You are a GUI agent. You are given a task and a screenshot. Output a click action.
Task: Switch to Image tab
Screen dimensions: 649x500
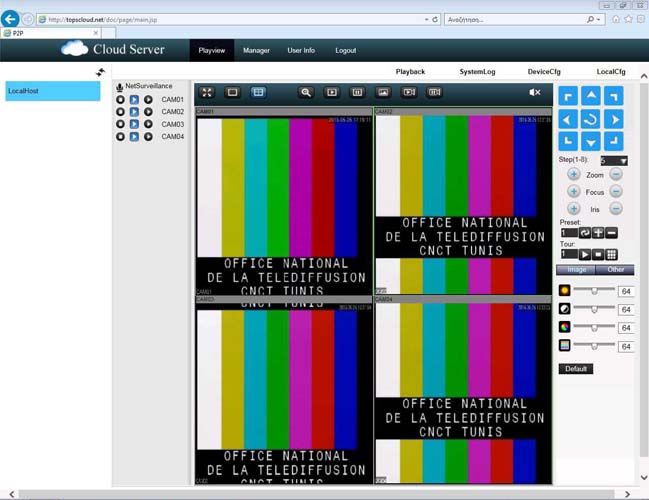(576, 270)
